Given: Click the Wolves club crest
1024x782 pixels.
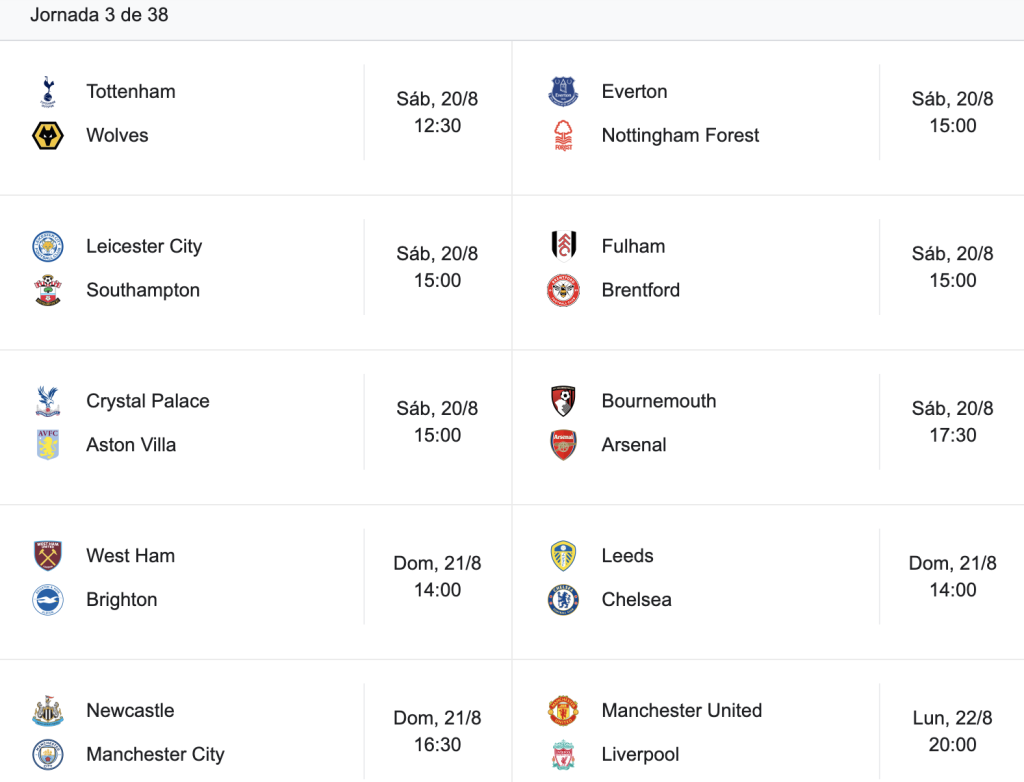Looking at the screenshot, I should pyautogui.click(x=48, y=136).
